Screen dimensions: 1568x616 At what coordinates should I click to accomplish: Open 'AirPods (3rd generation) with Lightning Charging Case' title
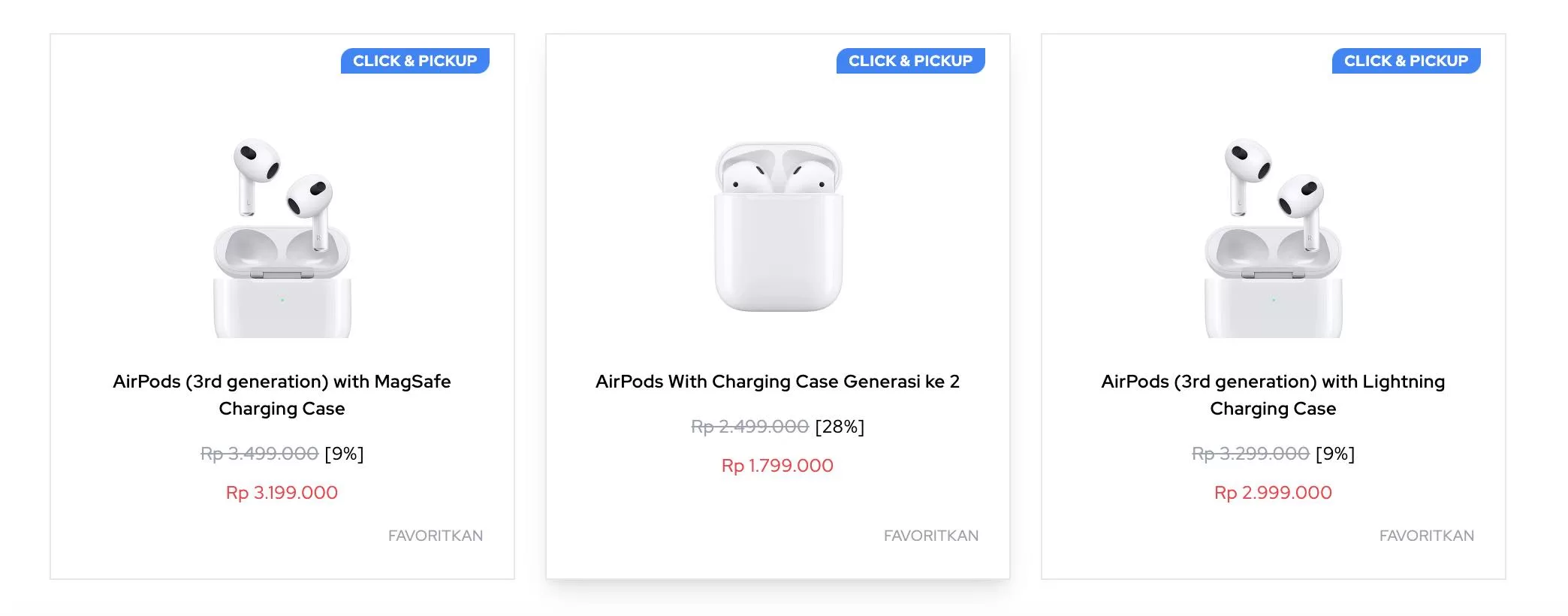[x=1273, y=395]
